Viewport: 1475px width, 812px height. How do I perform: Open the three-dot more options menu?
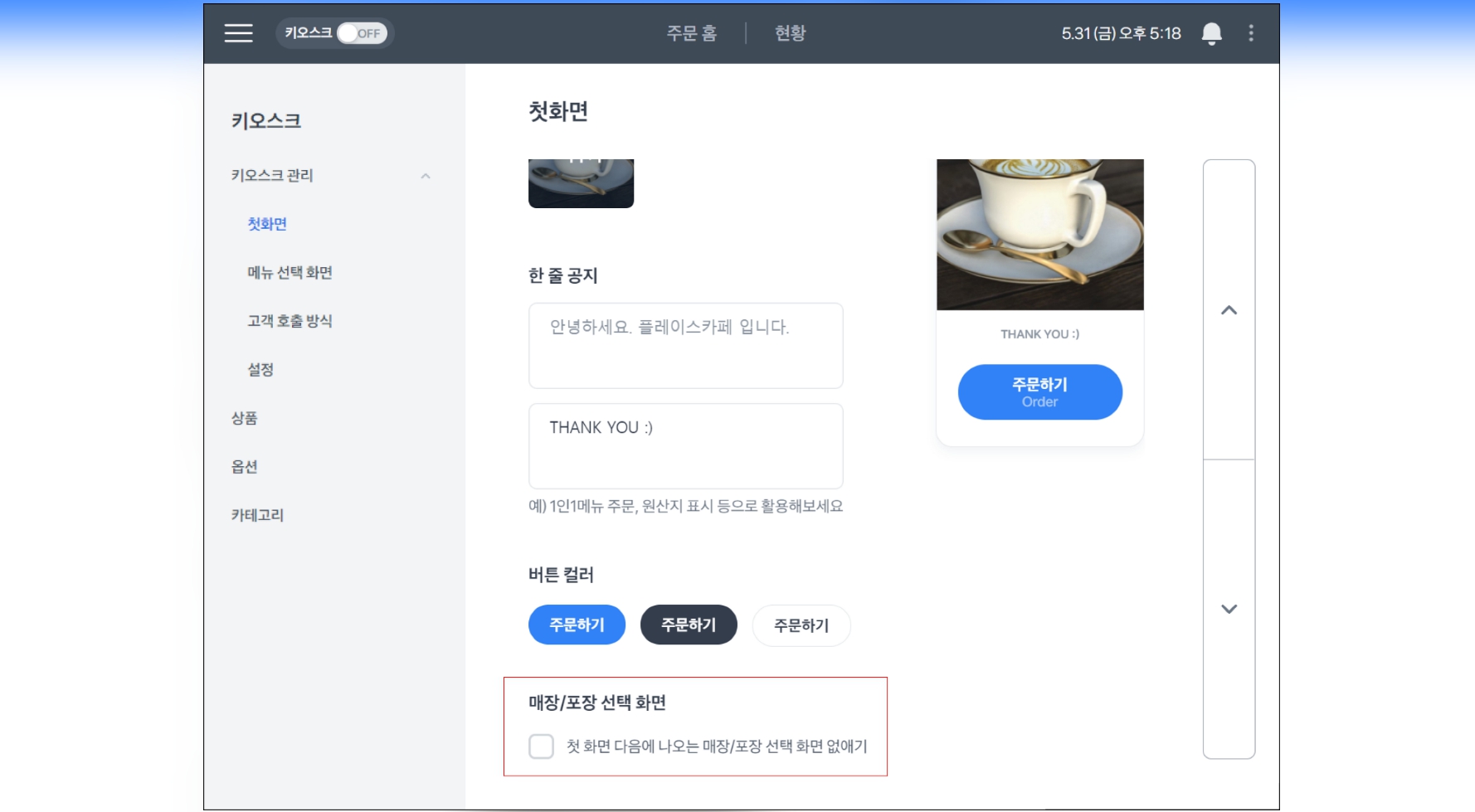pyautogui.click(x=1251, y=33)
